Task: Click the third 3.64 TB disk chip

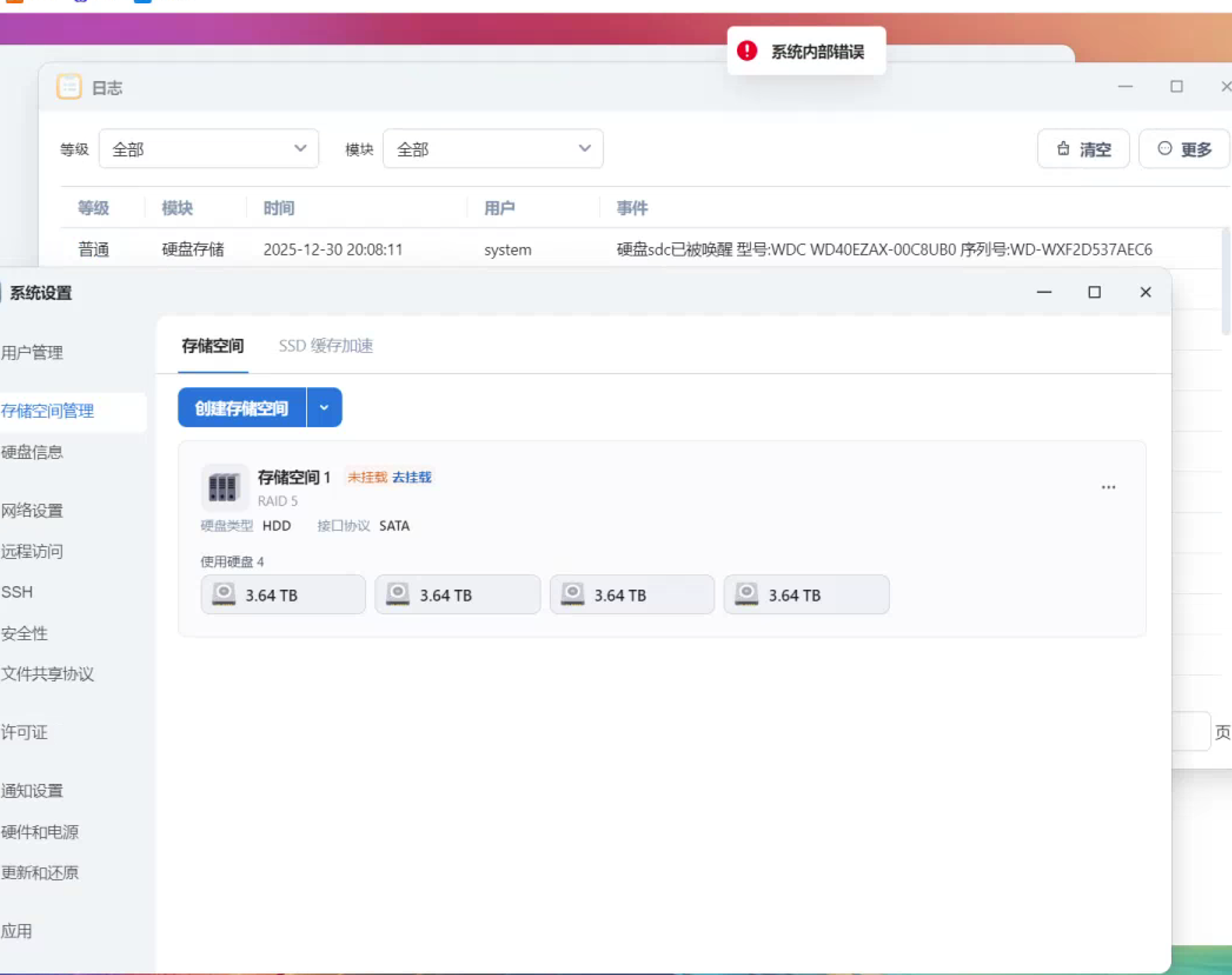Action: tap(631, 594)
